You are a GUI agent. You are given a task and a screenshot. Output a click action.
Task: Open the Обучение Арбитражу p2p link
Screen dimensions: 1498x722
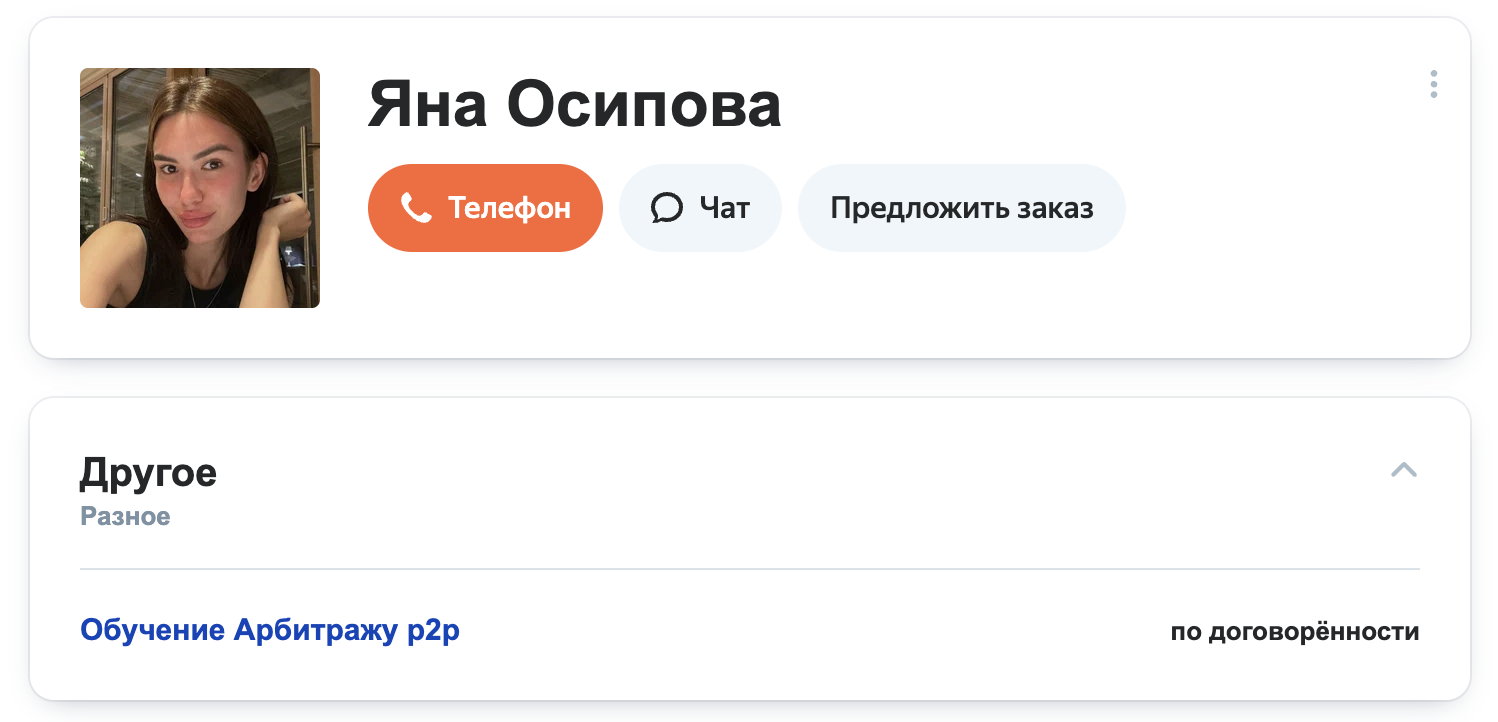pyautogui.click(x=270, y=631)
